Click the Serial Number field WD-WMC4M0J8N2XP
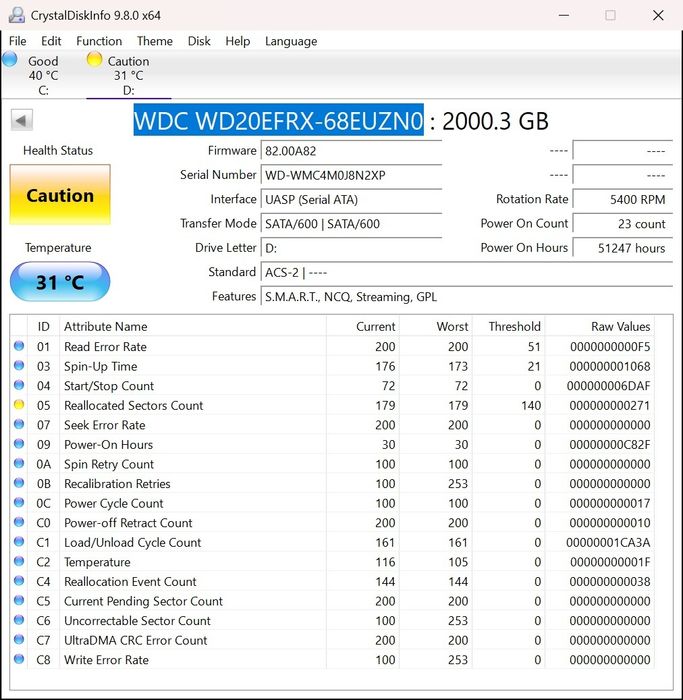Viewport: 683px width, 700px height. 351,175
